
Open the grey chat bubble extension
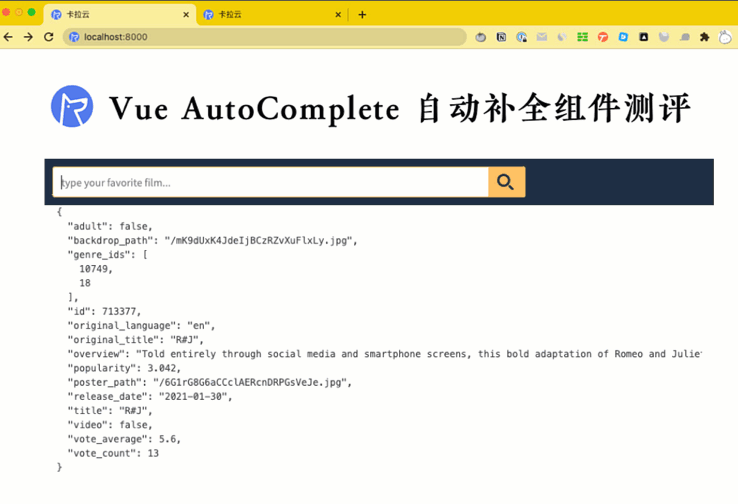(x=684, y=37)
